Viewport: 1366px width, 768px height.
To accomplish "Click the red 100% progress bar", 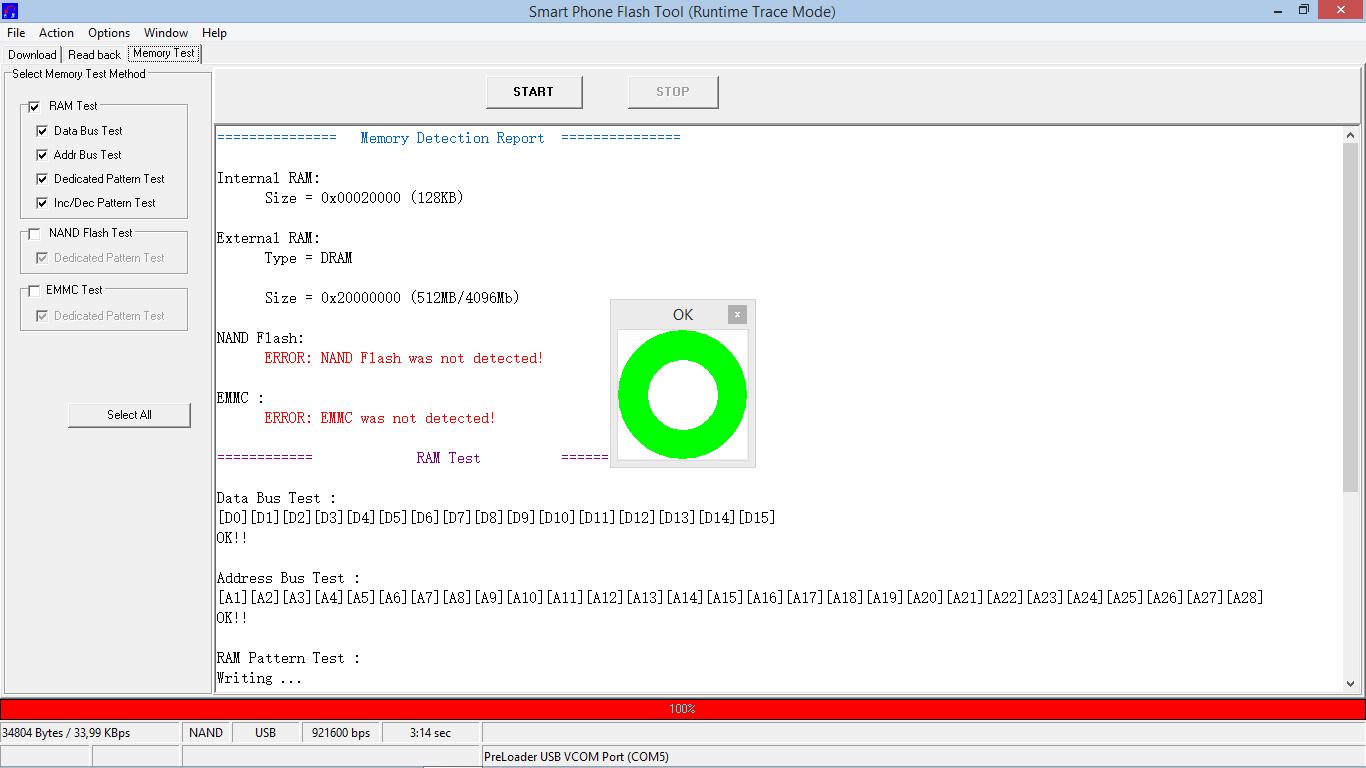I will 683,709.
